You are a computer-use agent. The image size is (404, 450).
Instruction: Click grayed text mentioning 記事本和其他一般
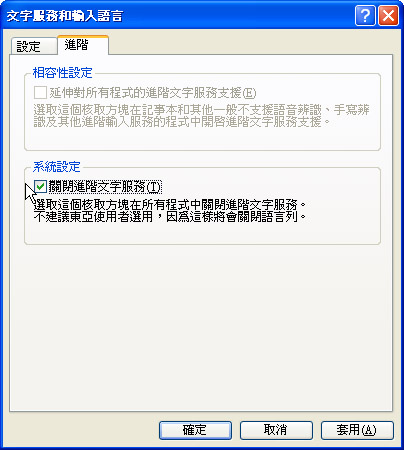point(202,110)
